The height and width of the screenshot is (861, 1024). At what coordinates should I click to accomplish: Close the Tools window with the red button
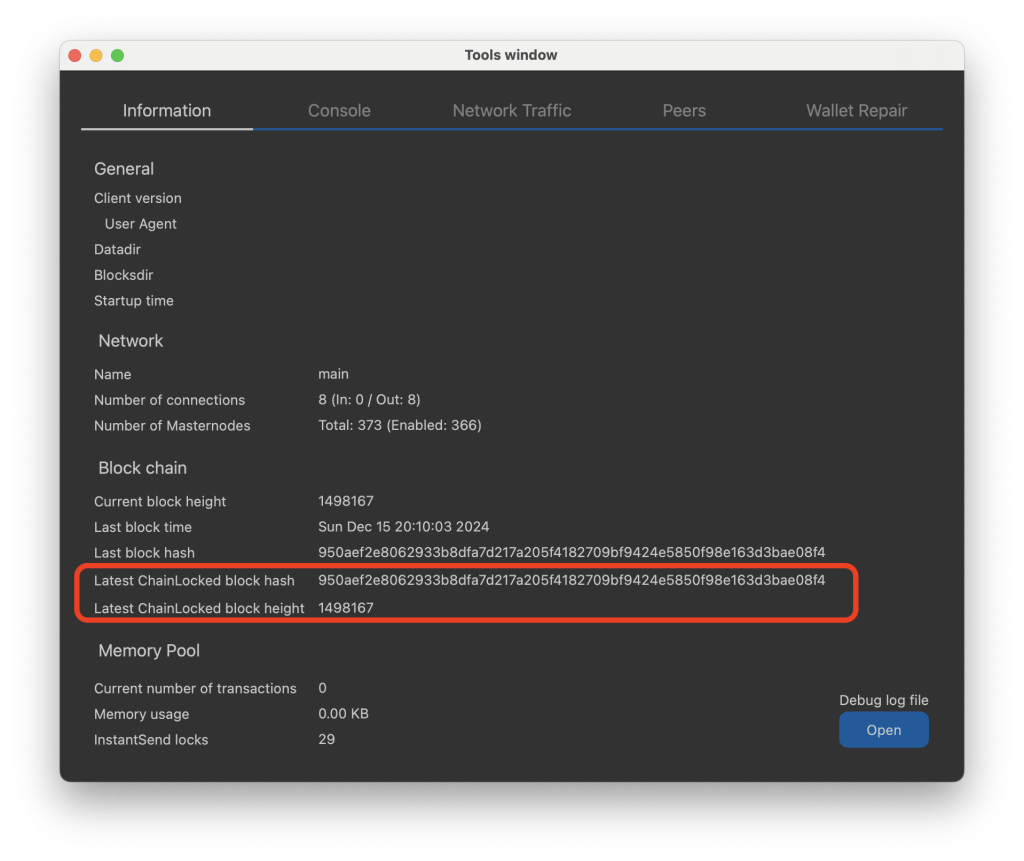coord(75,56)
